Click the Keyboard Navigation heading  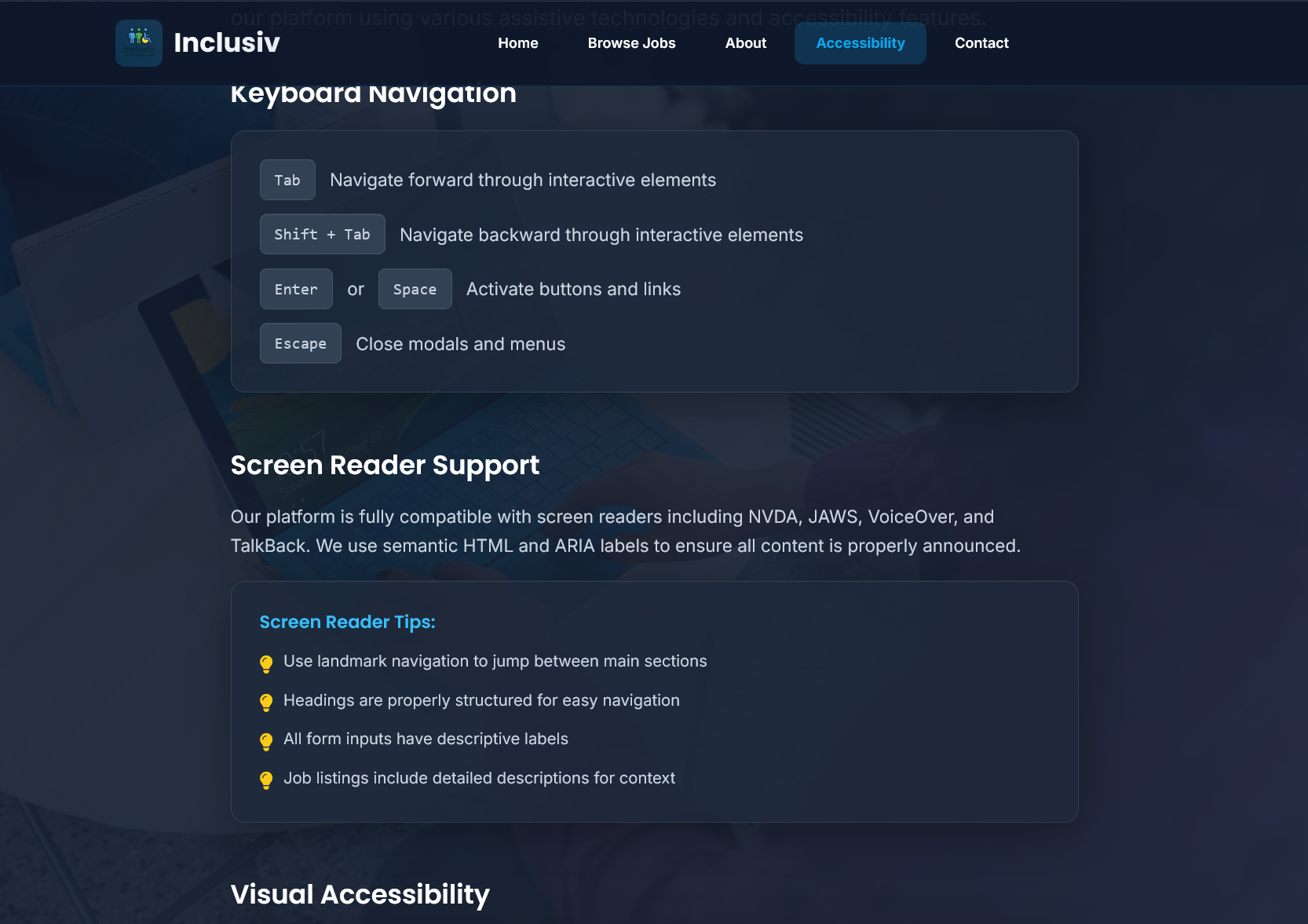[374, 93]
